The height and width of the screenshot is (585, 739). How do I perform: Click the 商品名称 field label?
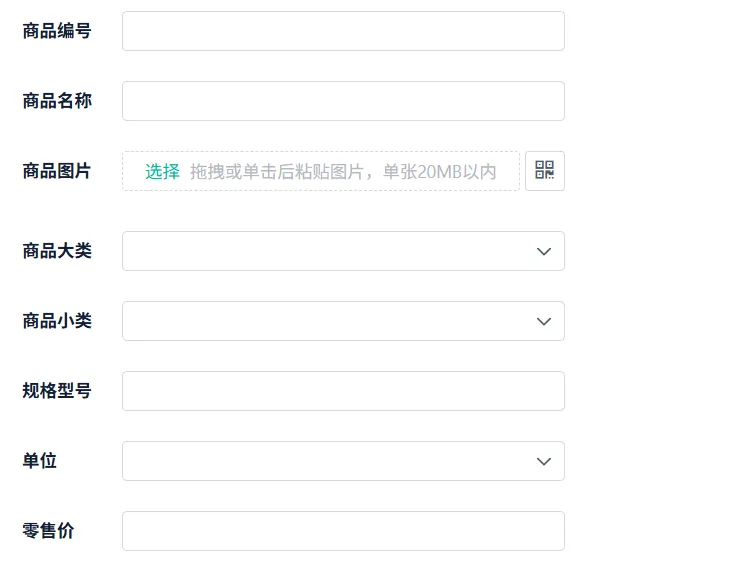click(x=57, y=101)
